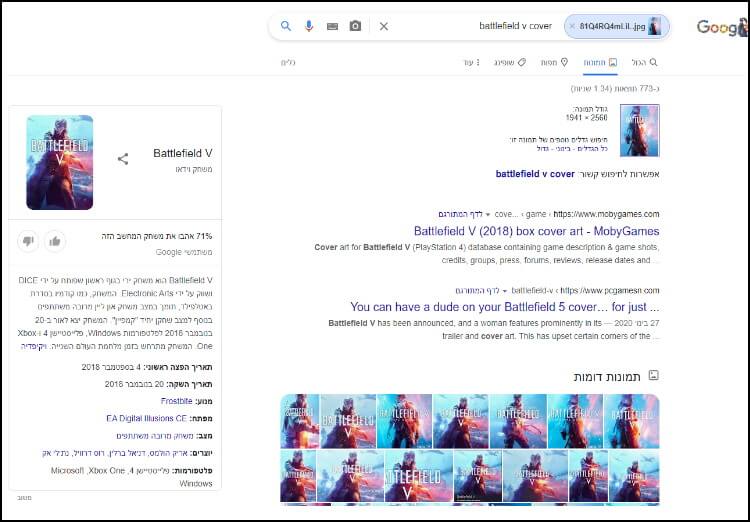Open the on-screen keyboard icon in search bar
The width and height of the screenshot is (750, 522).
point(332,26)
